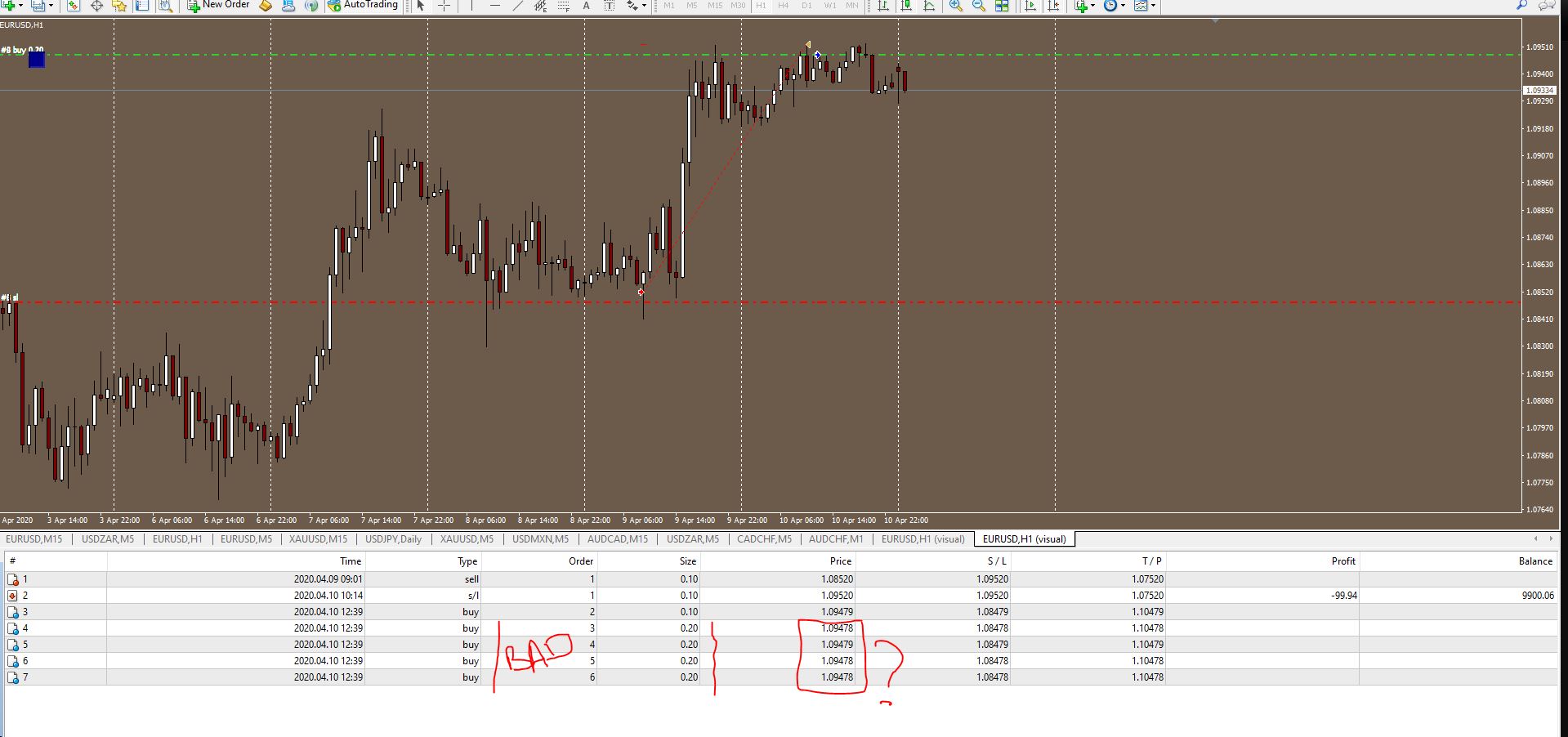Tile chart windows icon

coord(1002,6)
